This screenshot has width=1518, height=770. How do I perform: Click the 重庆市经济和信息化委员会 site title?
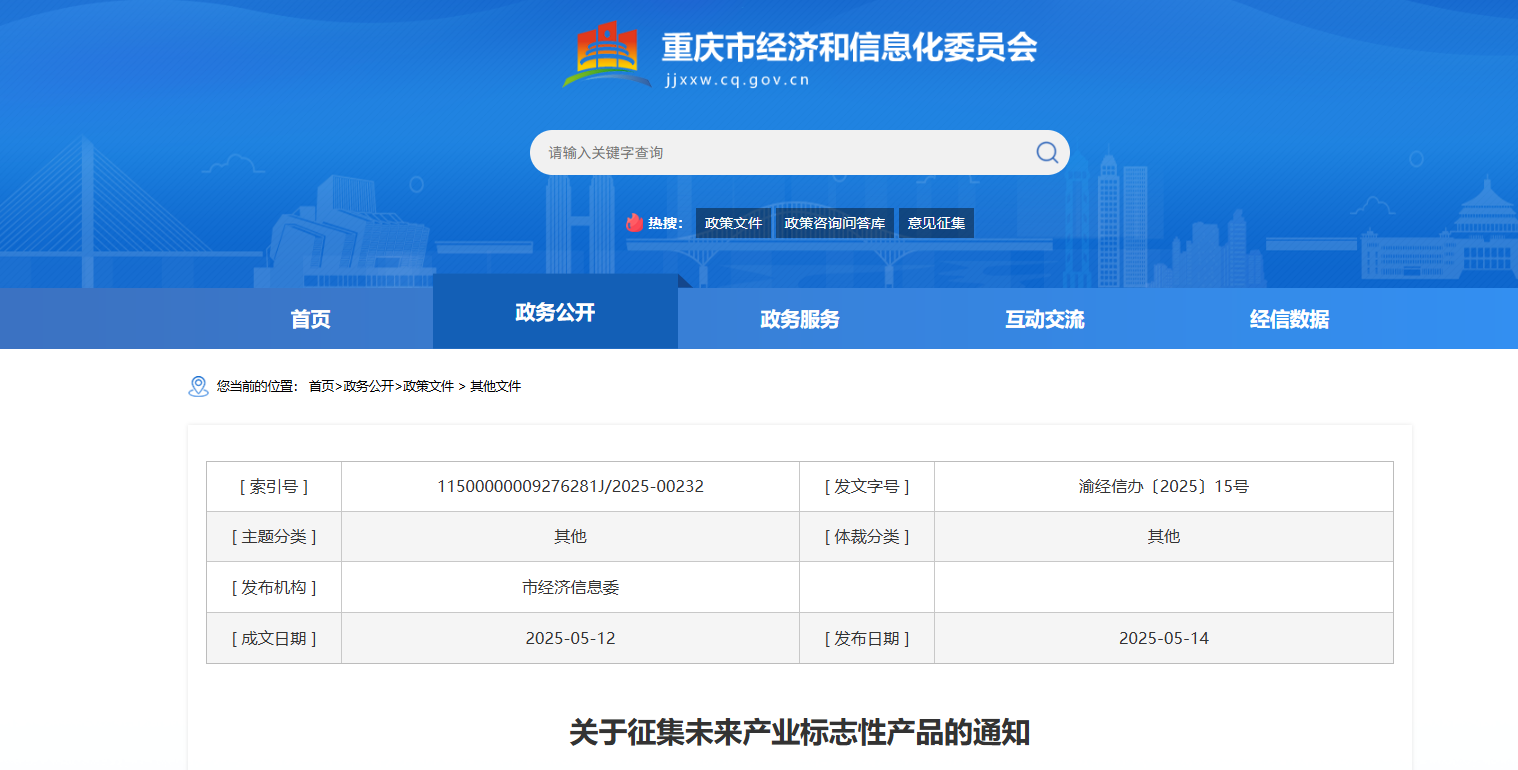pos(849,48)
